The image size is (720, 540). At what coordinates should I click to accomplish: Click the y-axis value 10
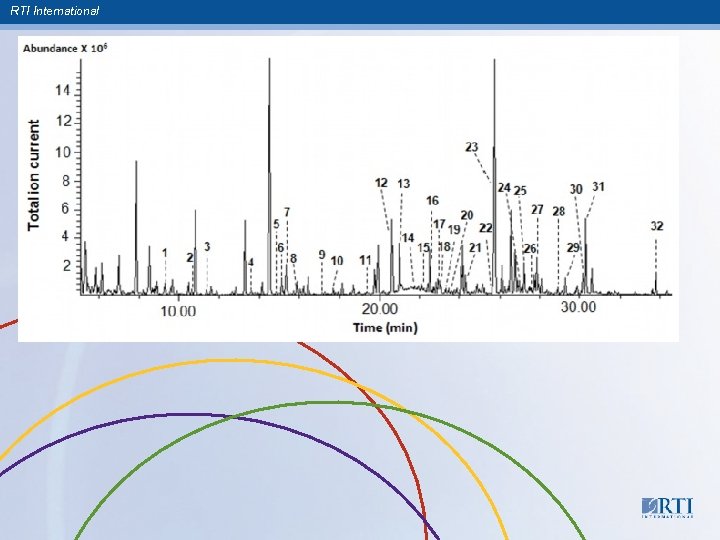coord(62,152)
